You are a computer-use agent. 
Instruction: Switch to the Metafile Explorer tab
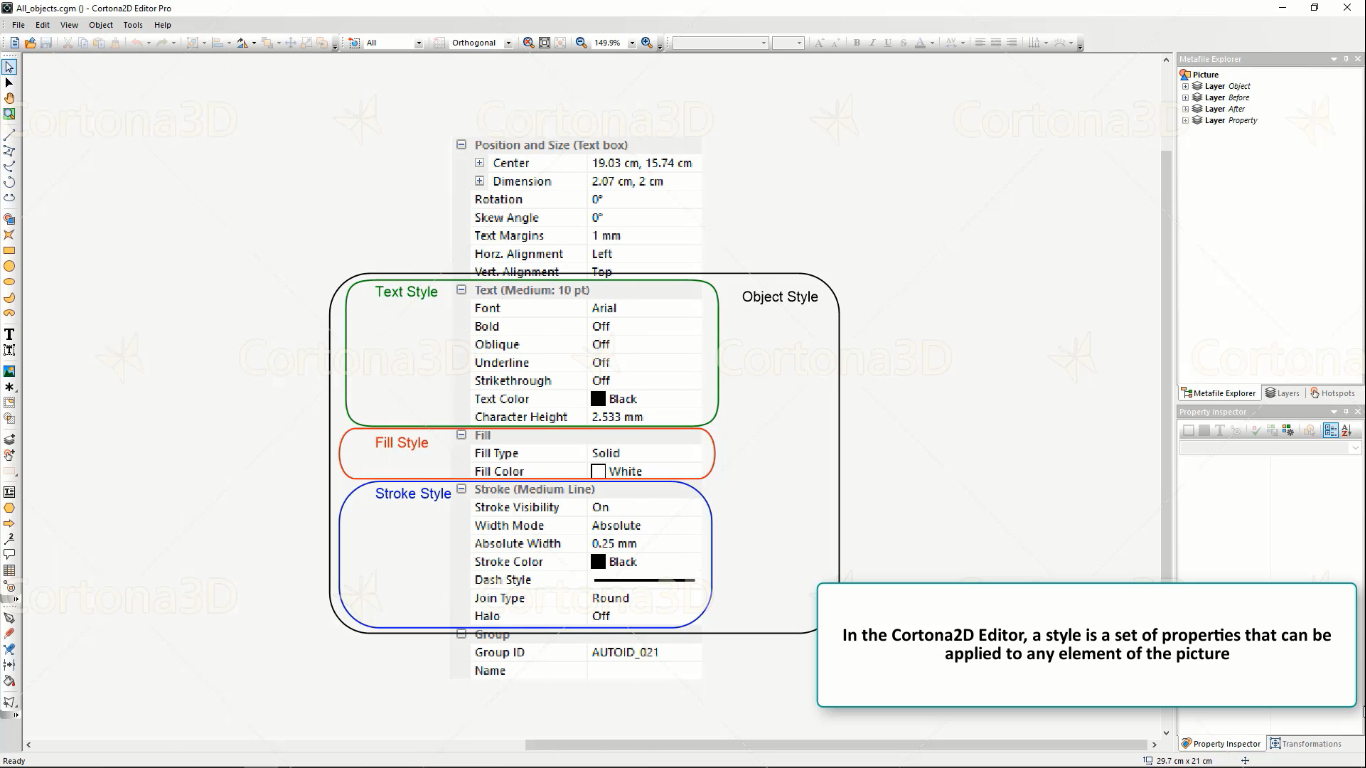click(1219, 393)
